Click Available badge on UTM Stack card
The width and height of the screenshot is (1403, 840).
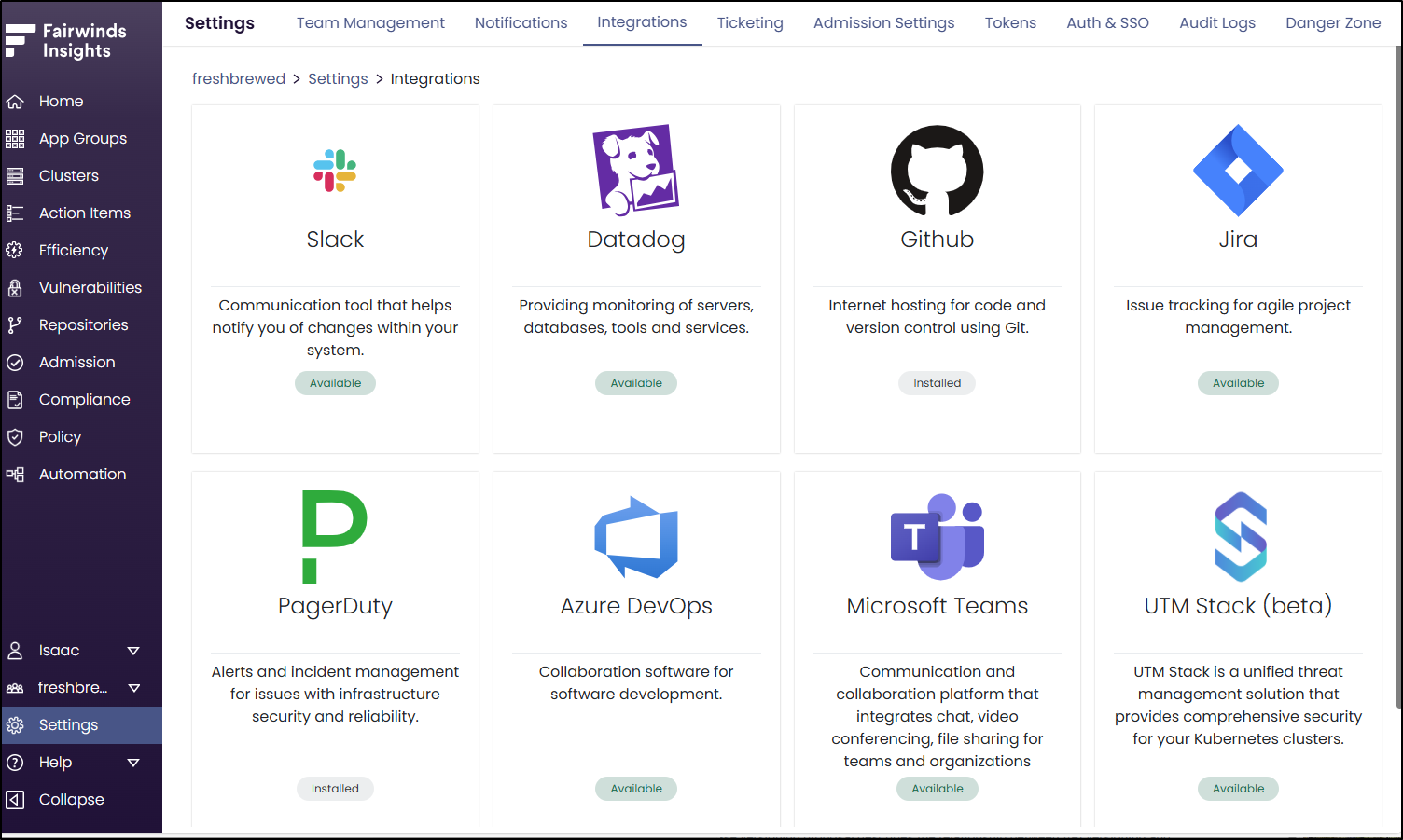click(x=1238, y=789)
